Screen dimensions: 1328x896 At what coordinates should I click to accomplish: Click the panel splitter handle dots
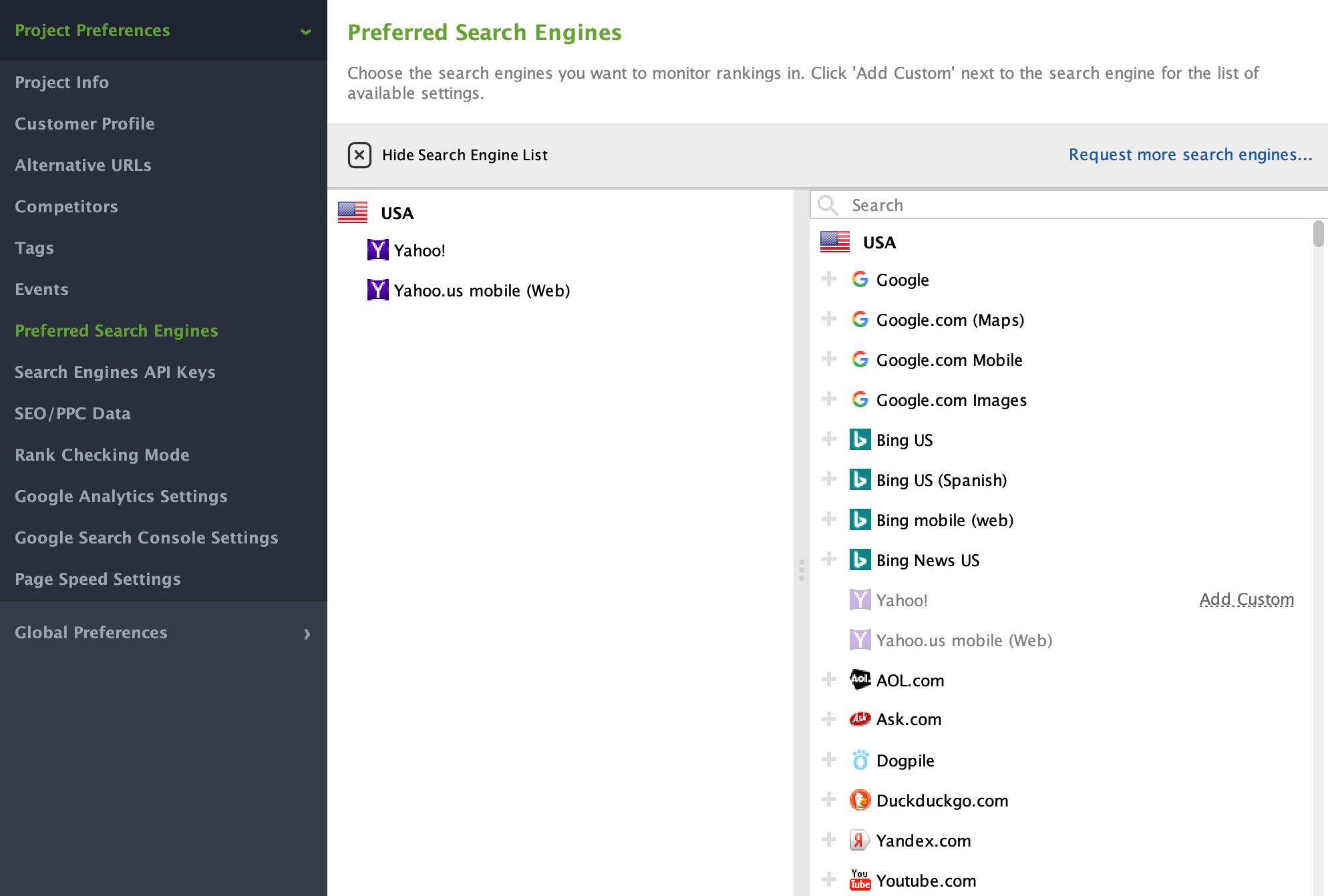click(x=801, y=570)
